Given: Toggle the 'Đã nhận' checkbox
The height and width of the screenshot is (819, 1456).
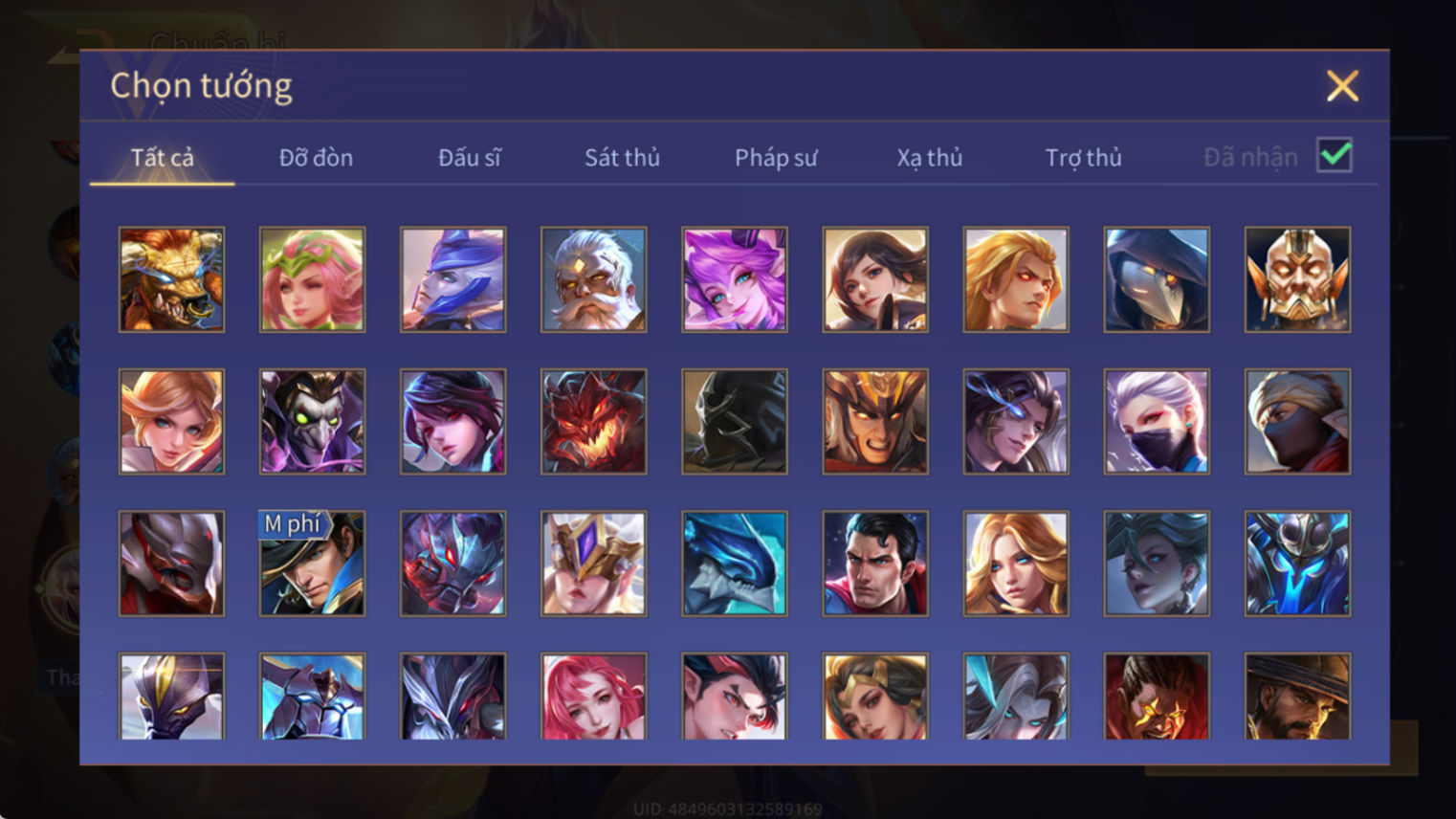Looking at the screenshot, I should point(1335,155).
